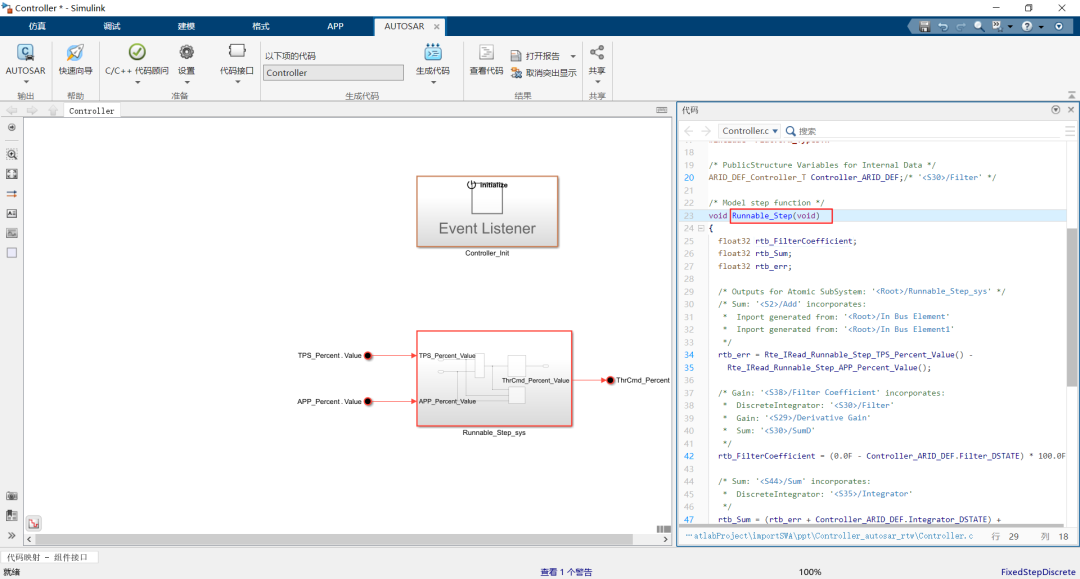Click the fit-to-view icon in left palette
This screenshot has width=1080, height=579.
(x=12, y=174)
